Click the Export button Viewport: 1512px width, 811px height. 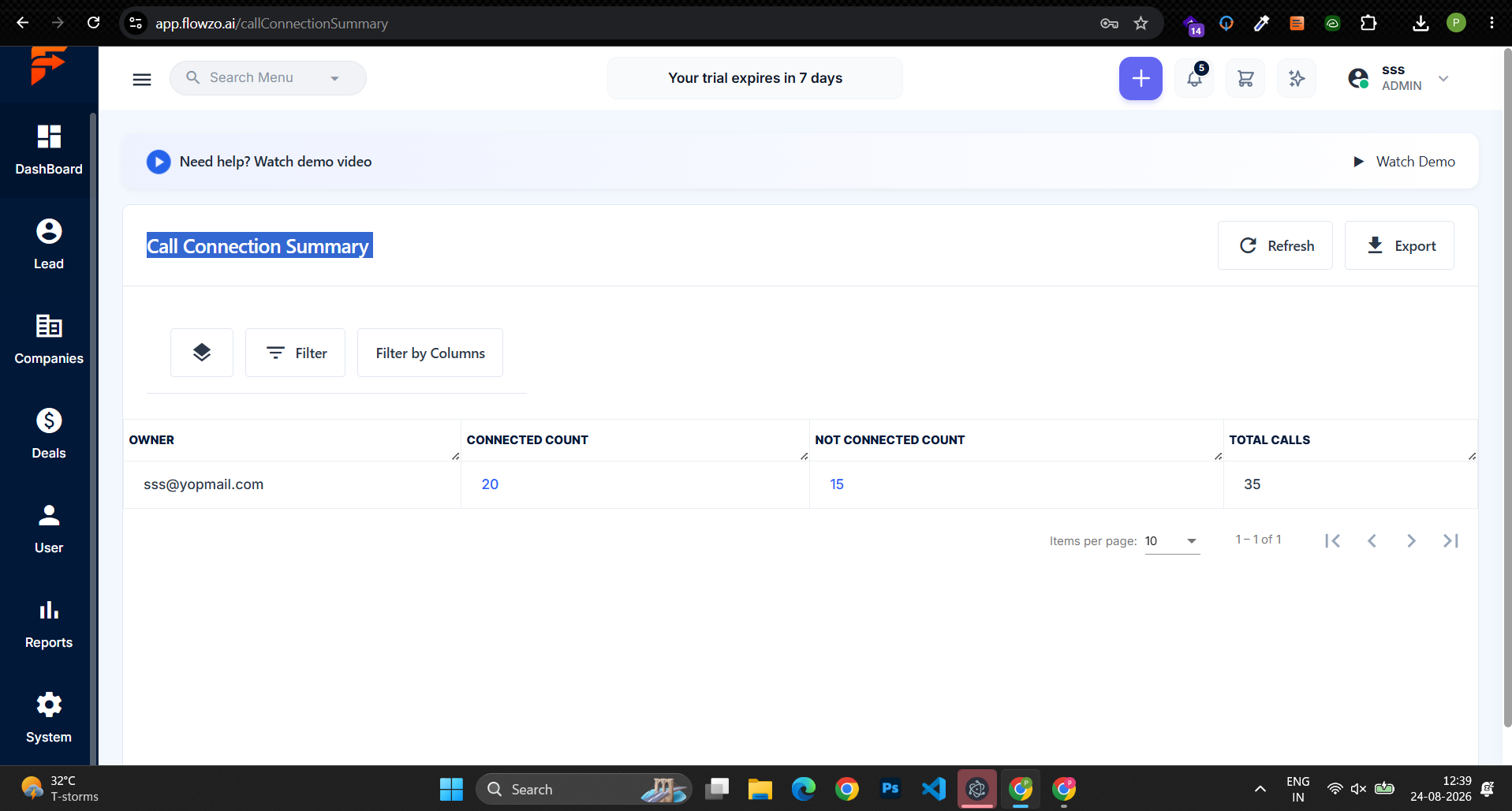pyautogui.click(x=1399, y=245)
